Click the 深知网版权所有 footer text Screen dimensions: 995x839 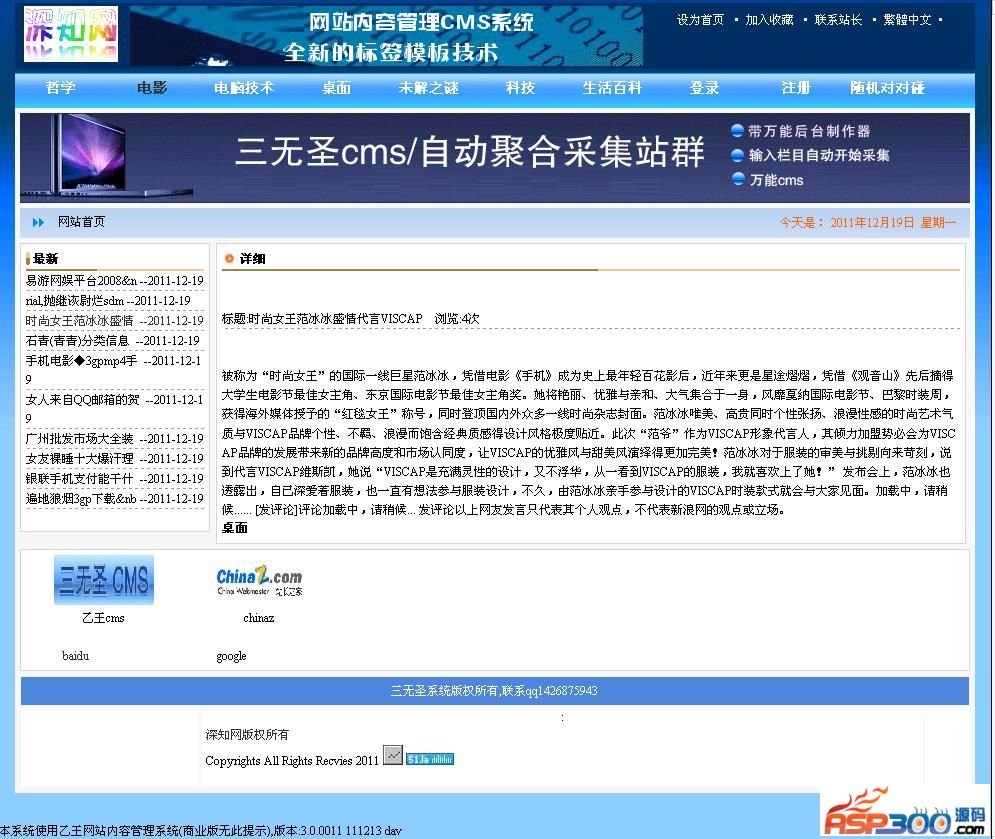point(247,734)
